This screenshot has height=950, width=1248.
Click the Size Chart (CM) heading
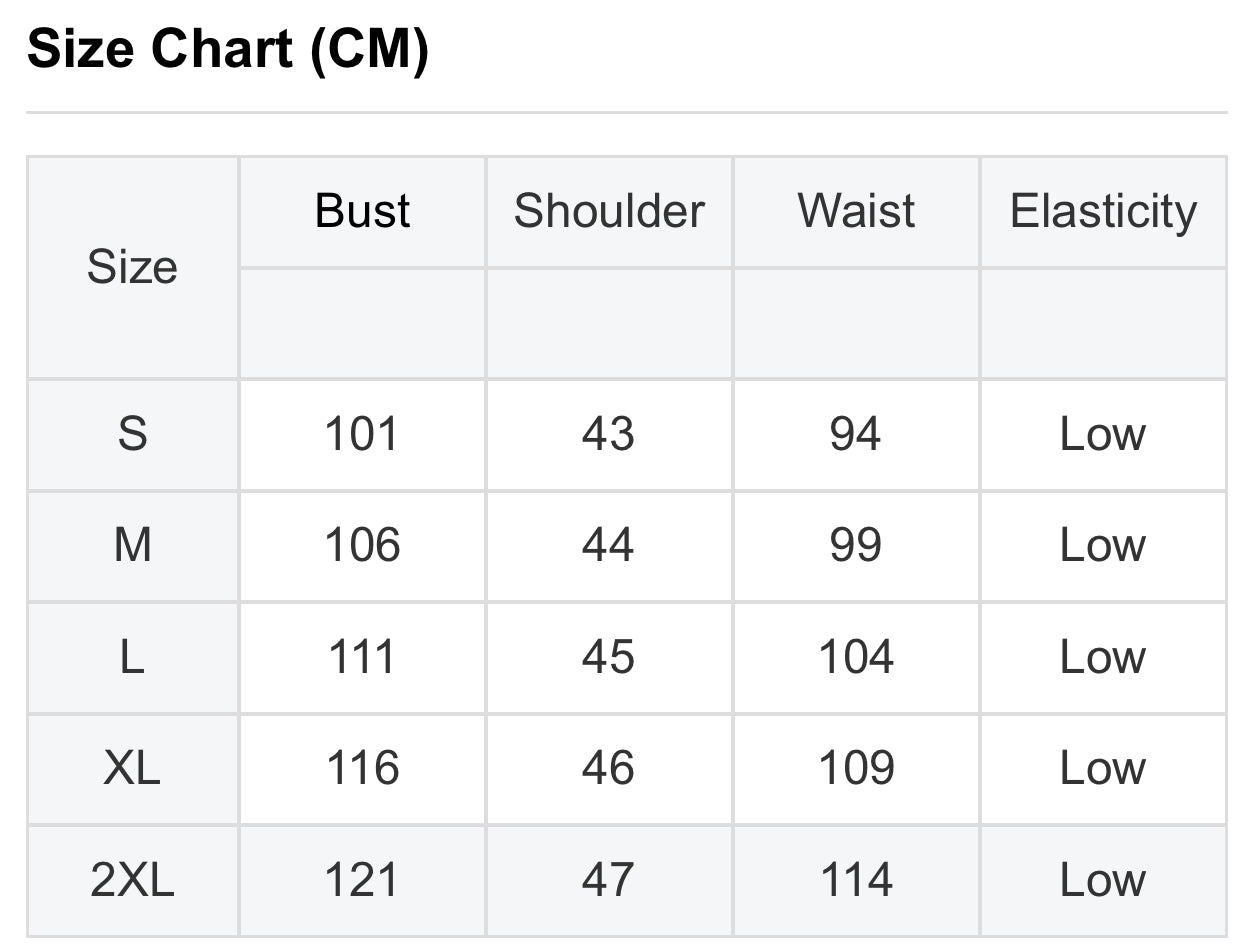pos(228,50)
